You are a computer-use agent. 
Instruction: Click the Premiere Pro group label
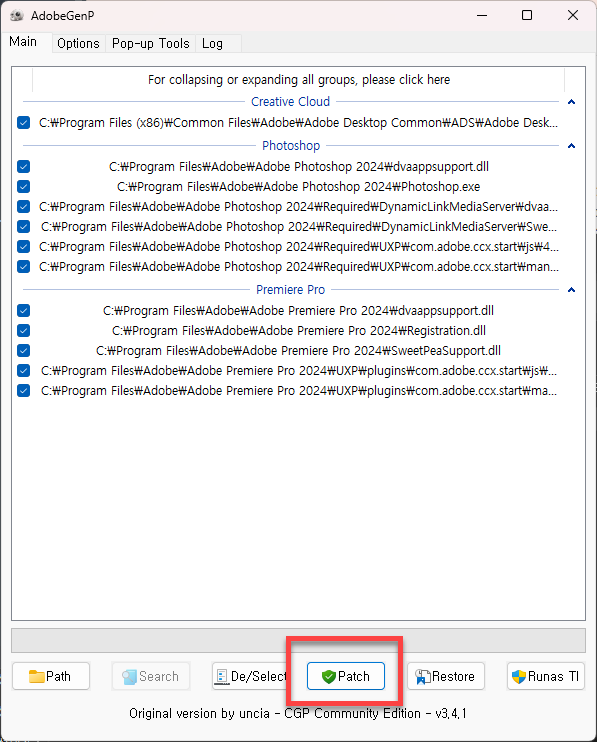click(x=290, y=290)
